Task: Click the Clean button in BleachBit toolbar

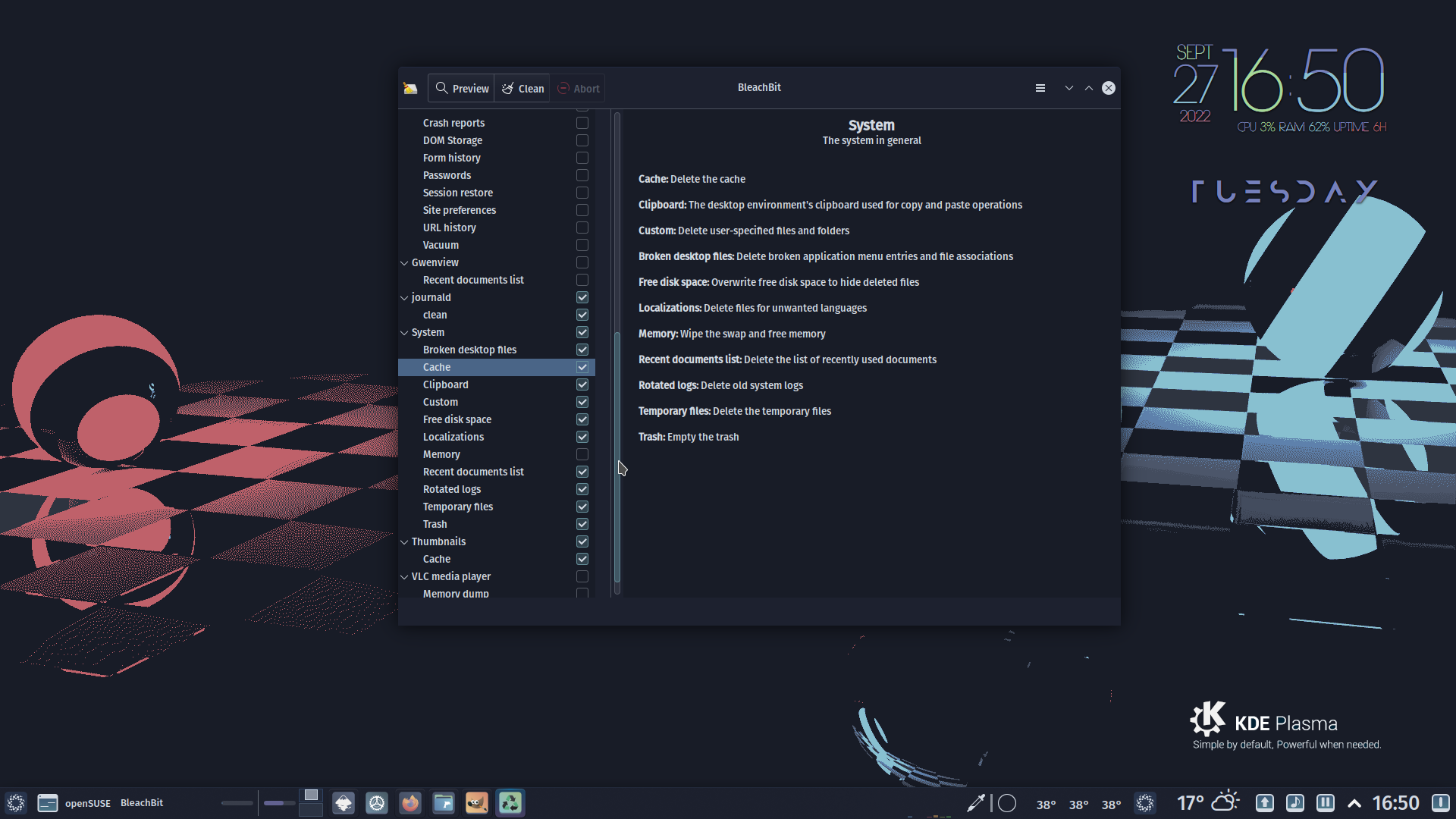Action: coord(522,88)
